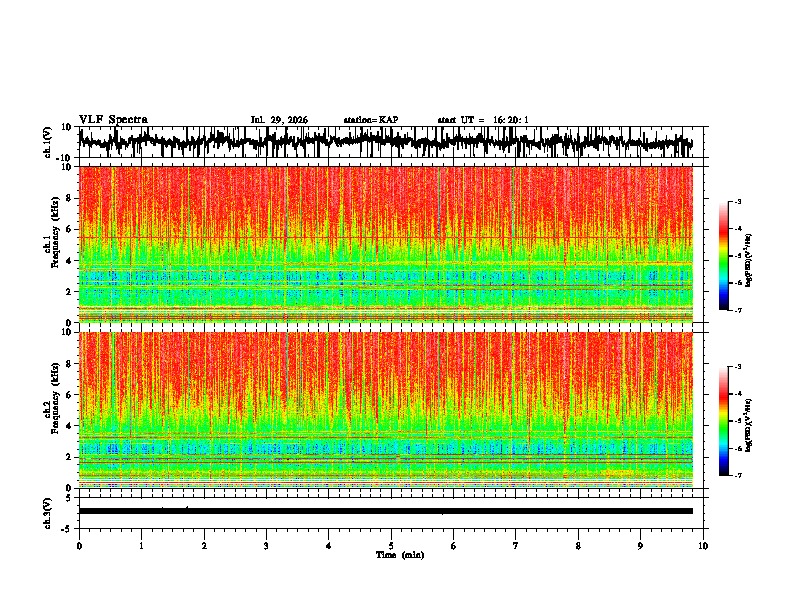This screenshot has width=792, height=612.
Task: Click the VLF Spectra title text
Action: tap(113, 120)
